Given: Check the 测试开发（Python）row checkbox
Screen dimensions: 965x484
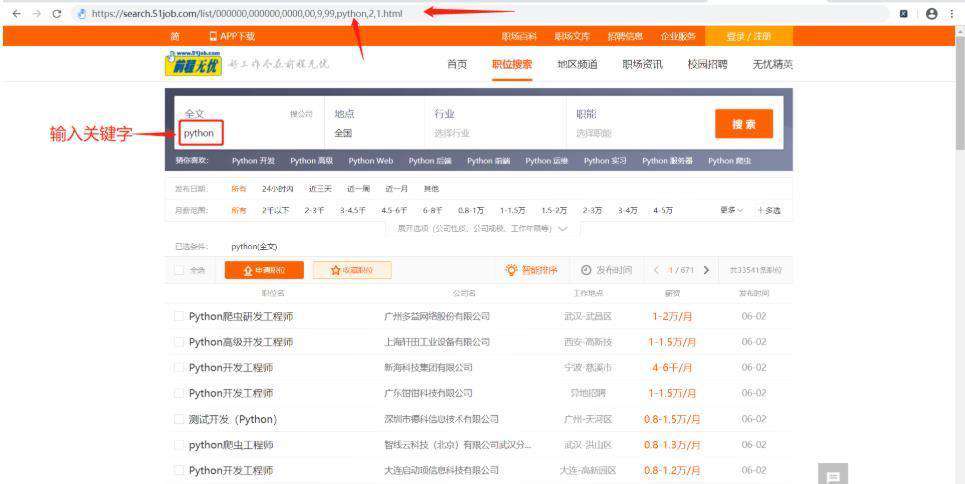Looking at the screenshot, I should [x=179, y=419].
